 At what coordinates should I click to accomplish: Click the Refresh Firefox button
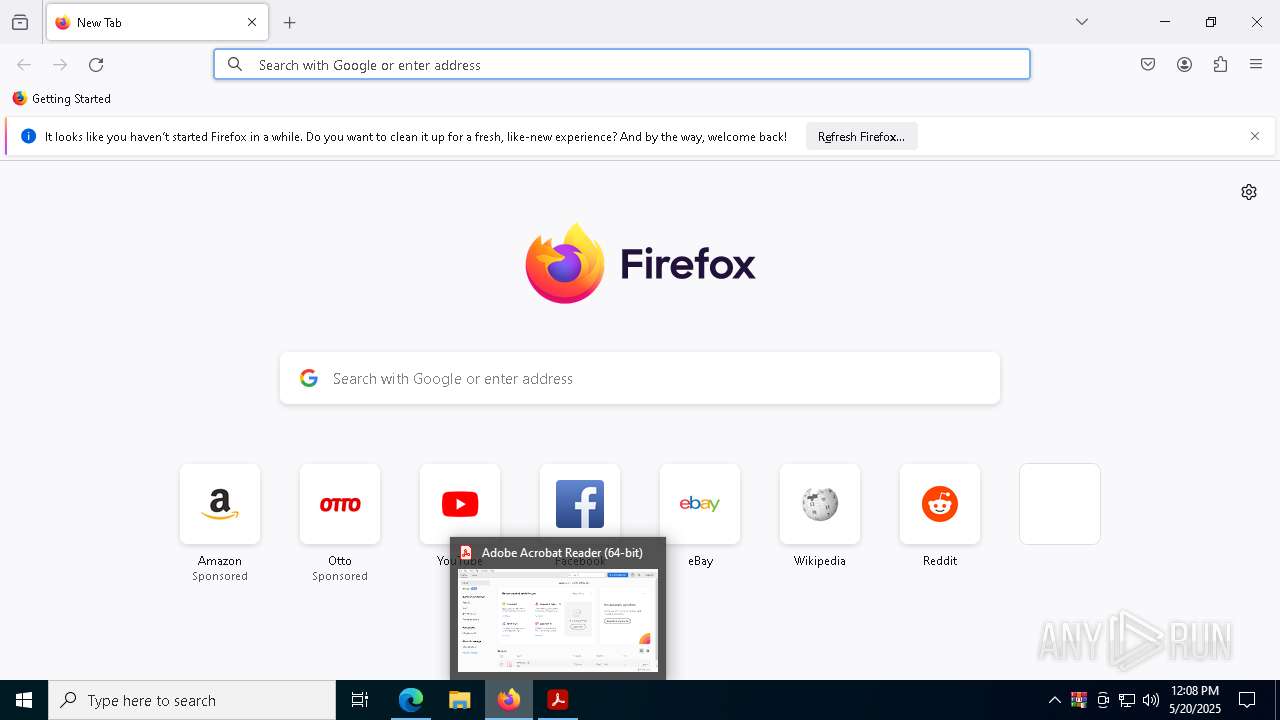861,137
